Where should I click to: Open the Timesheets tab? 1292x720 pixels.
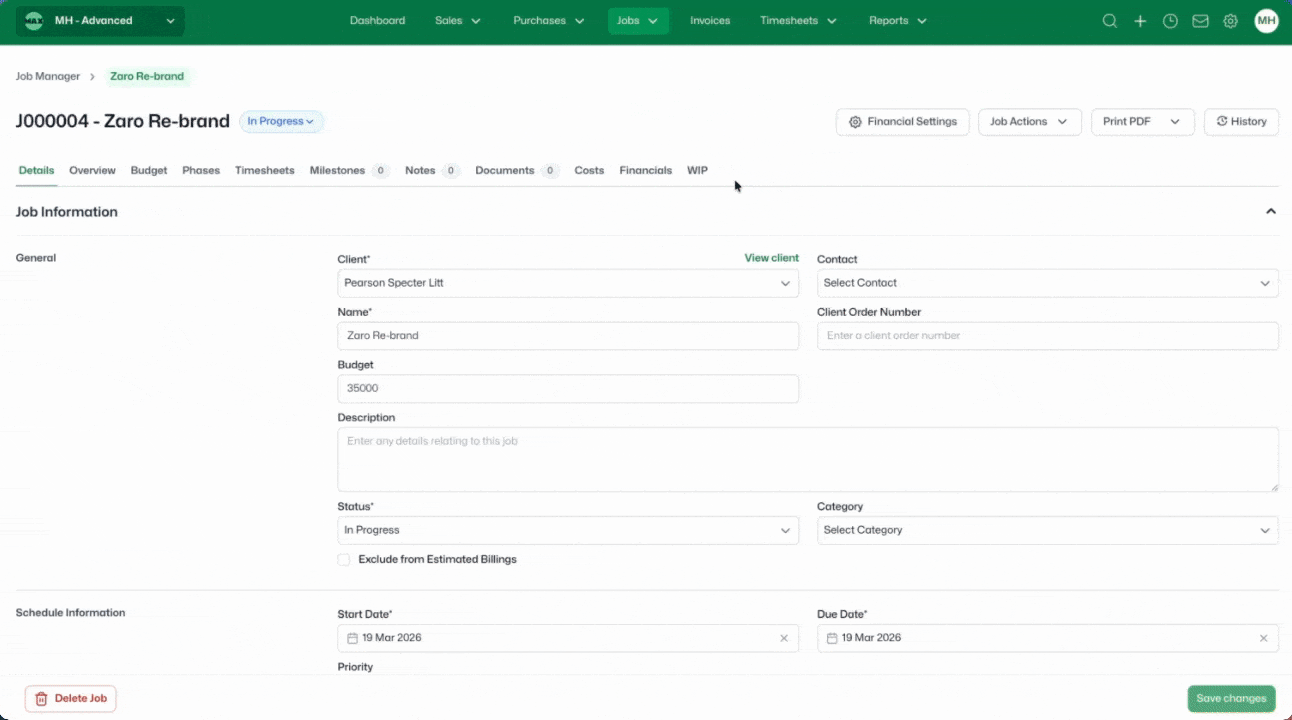tap(264, 171)
